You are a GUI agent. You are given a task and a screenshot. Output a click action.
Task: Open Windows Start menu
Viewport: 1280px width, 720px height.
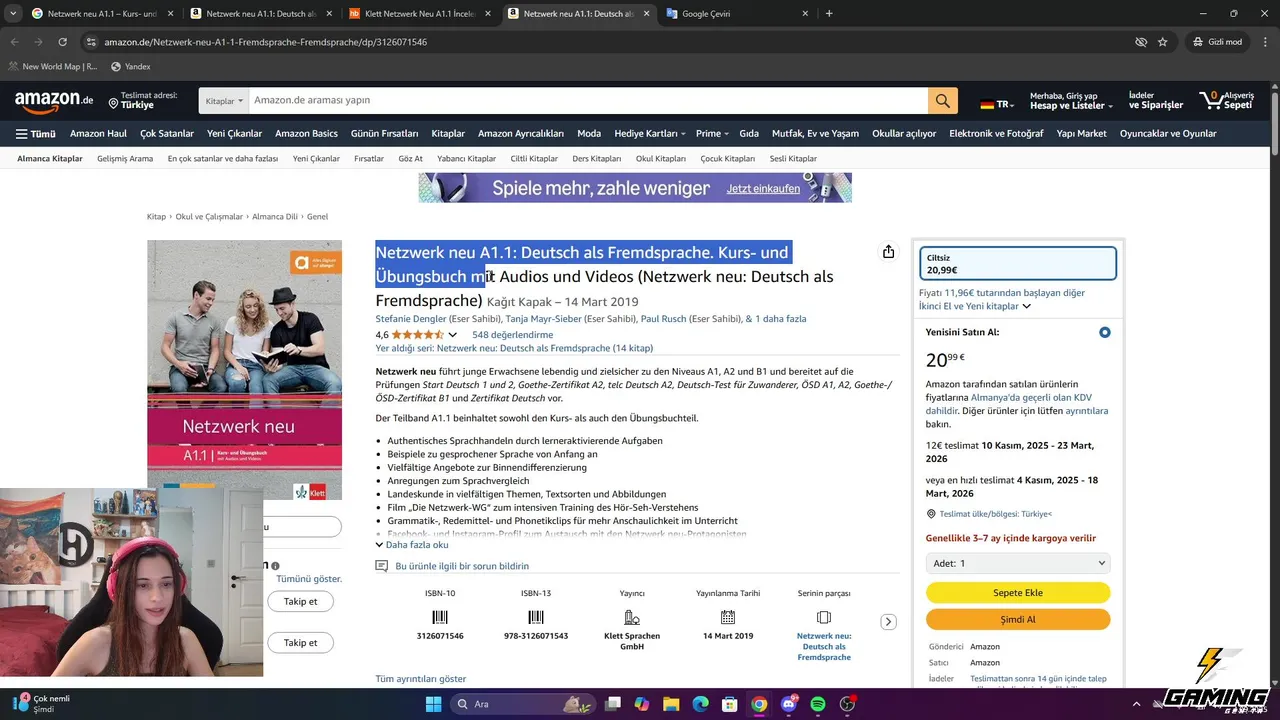(433, 704)
